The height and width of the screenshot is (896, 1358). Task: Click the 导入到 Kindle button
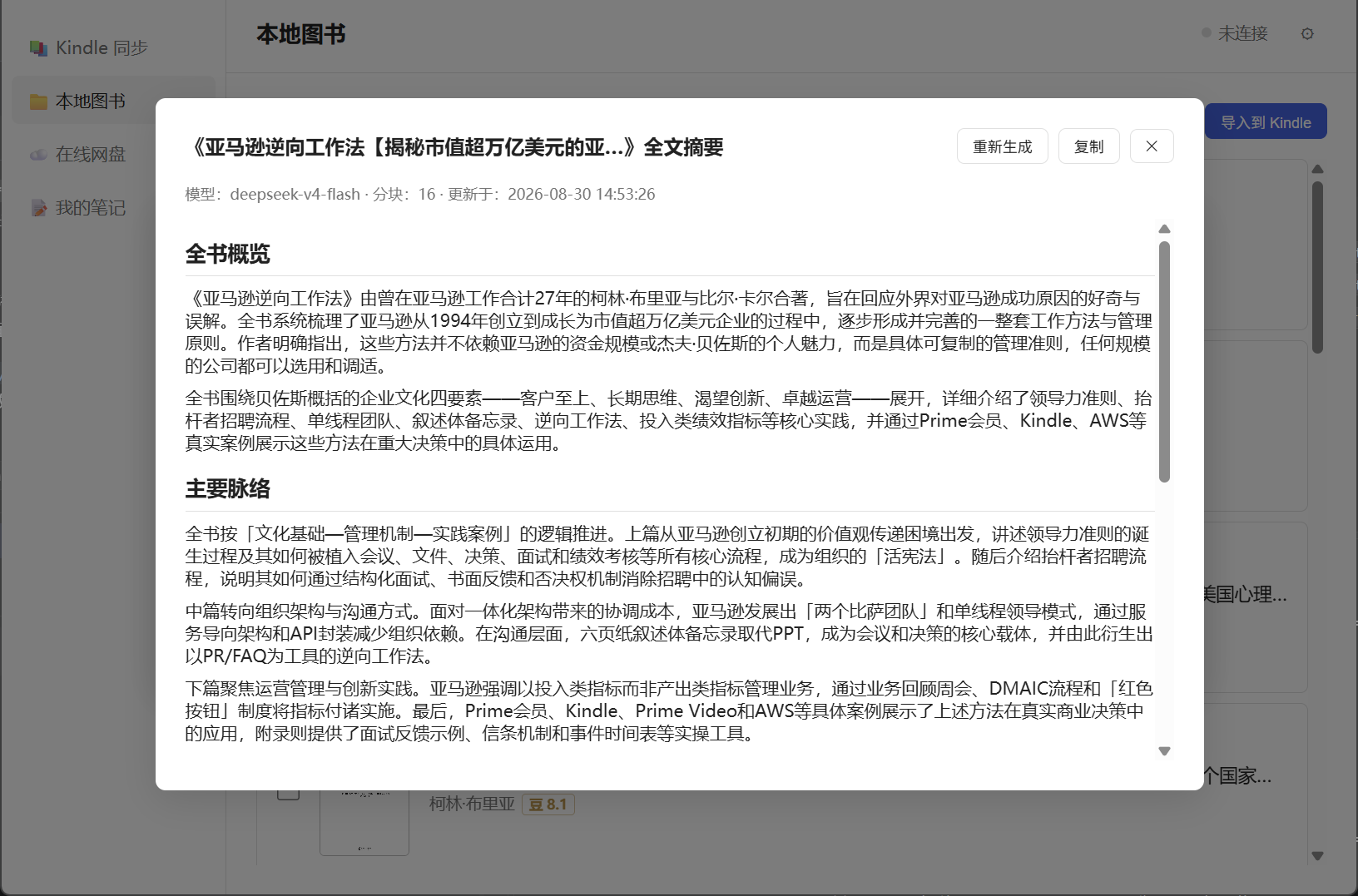click(x=1266, y=122)
